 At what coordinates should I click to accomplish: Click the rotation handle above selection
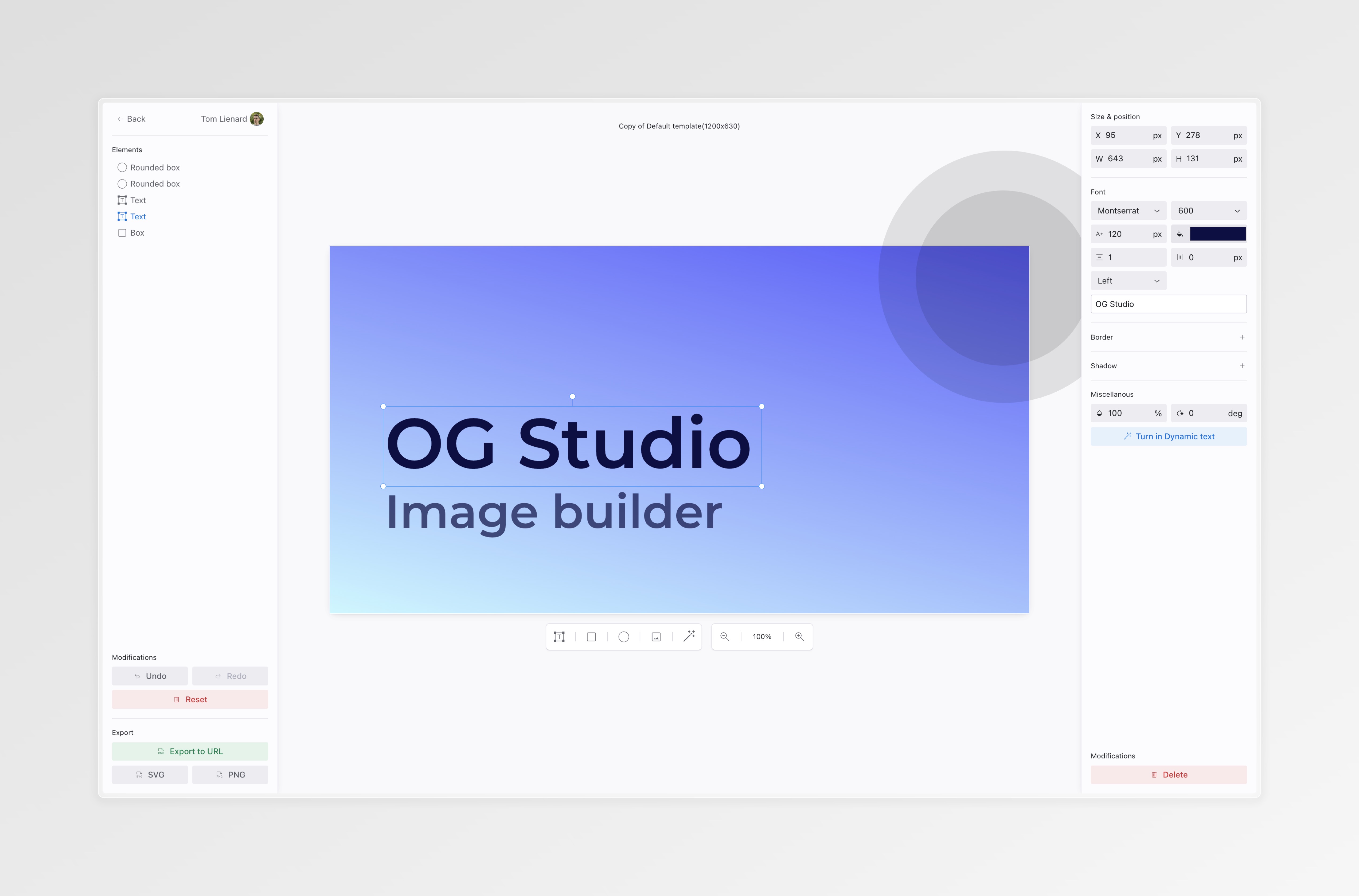pos(572,396)
